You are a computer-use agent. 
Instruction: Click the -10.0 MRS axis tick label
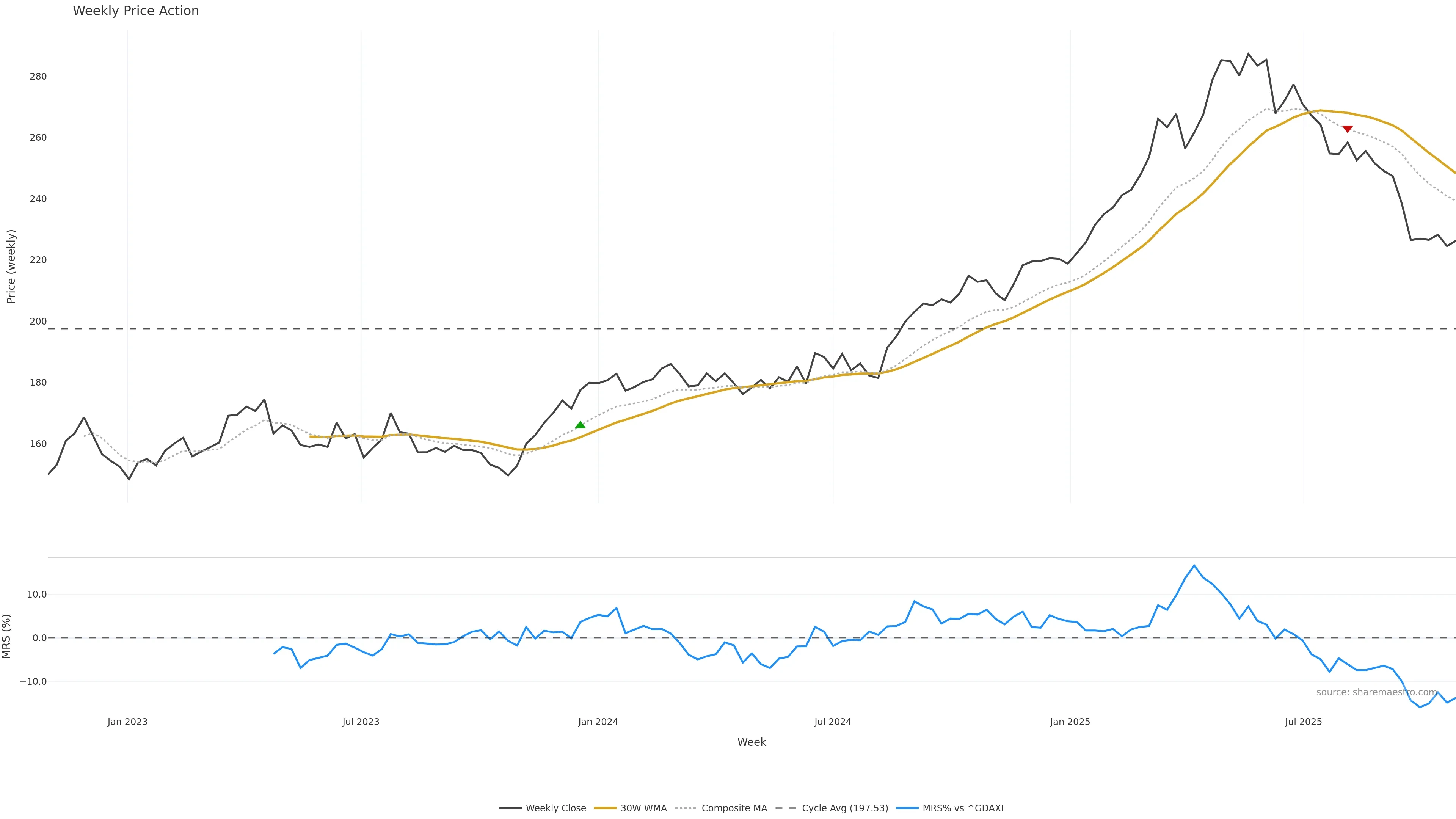(x=33, y=682)
